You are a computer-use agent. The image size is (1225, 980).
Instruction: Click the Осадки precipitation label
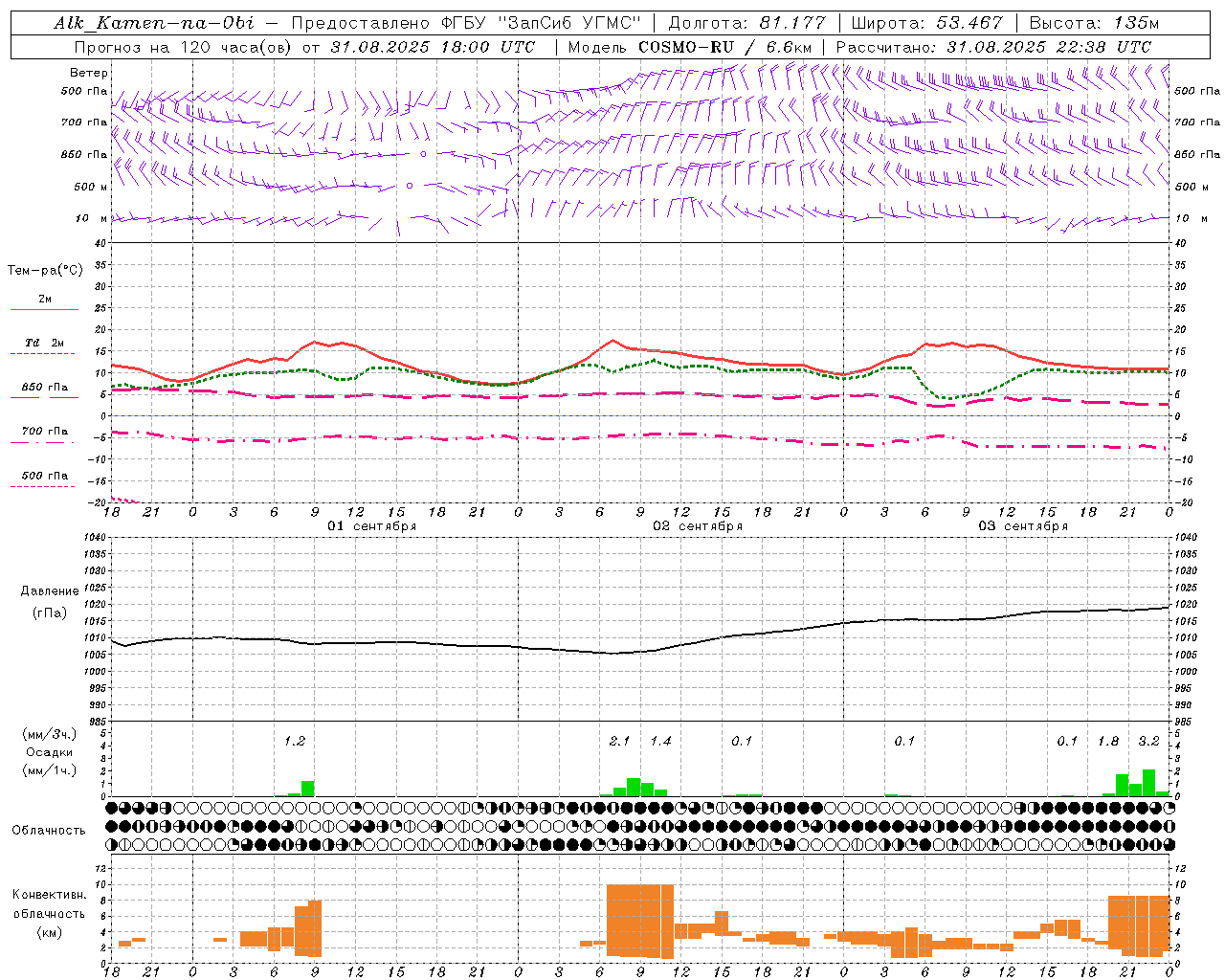pos(50,752)
